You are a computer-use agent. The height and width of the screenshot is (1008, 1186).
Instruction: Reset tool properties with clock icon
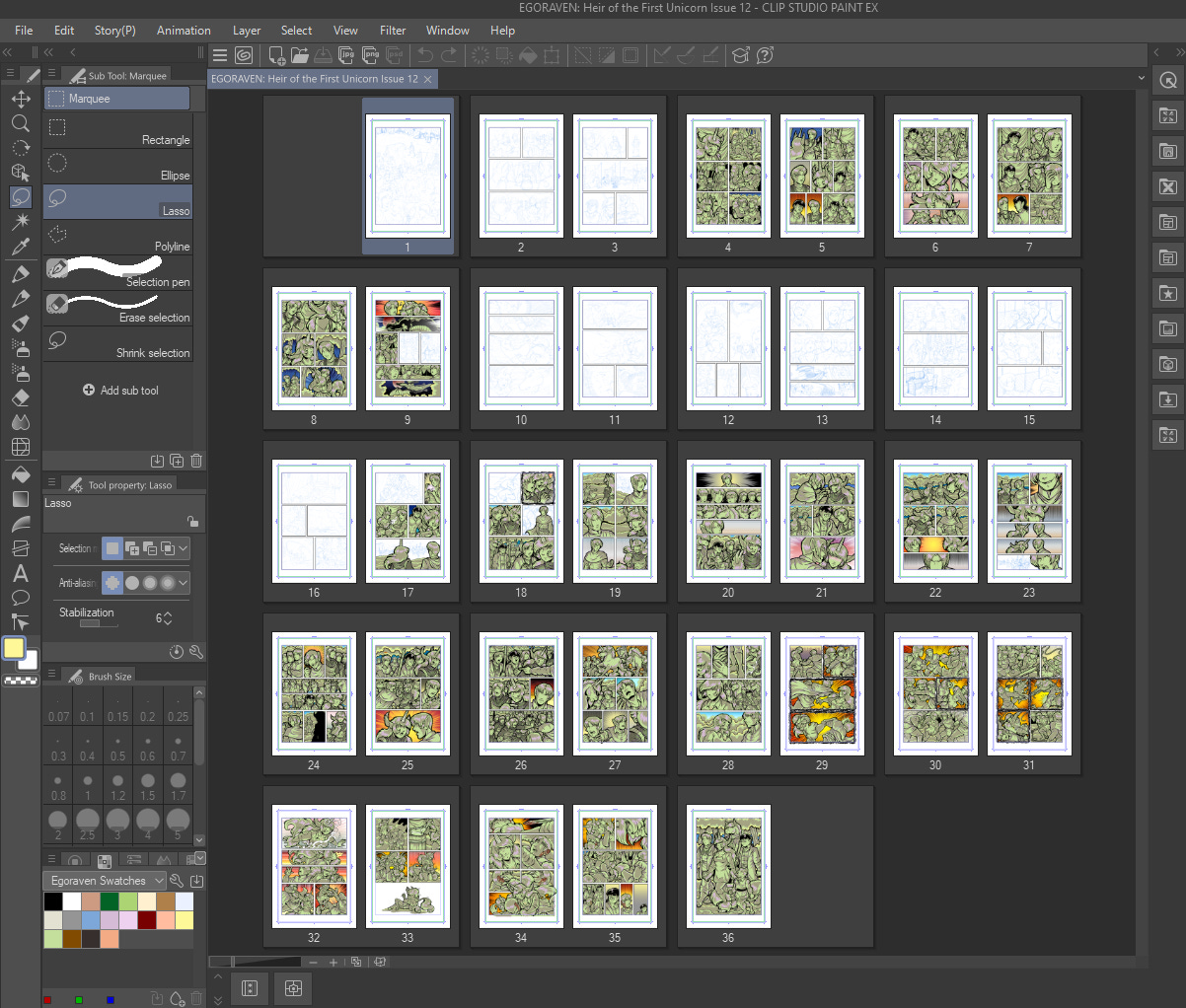(177, 652)
